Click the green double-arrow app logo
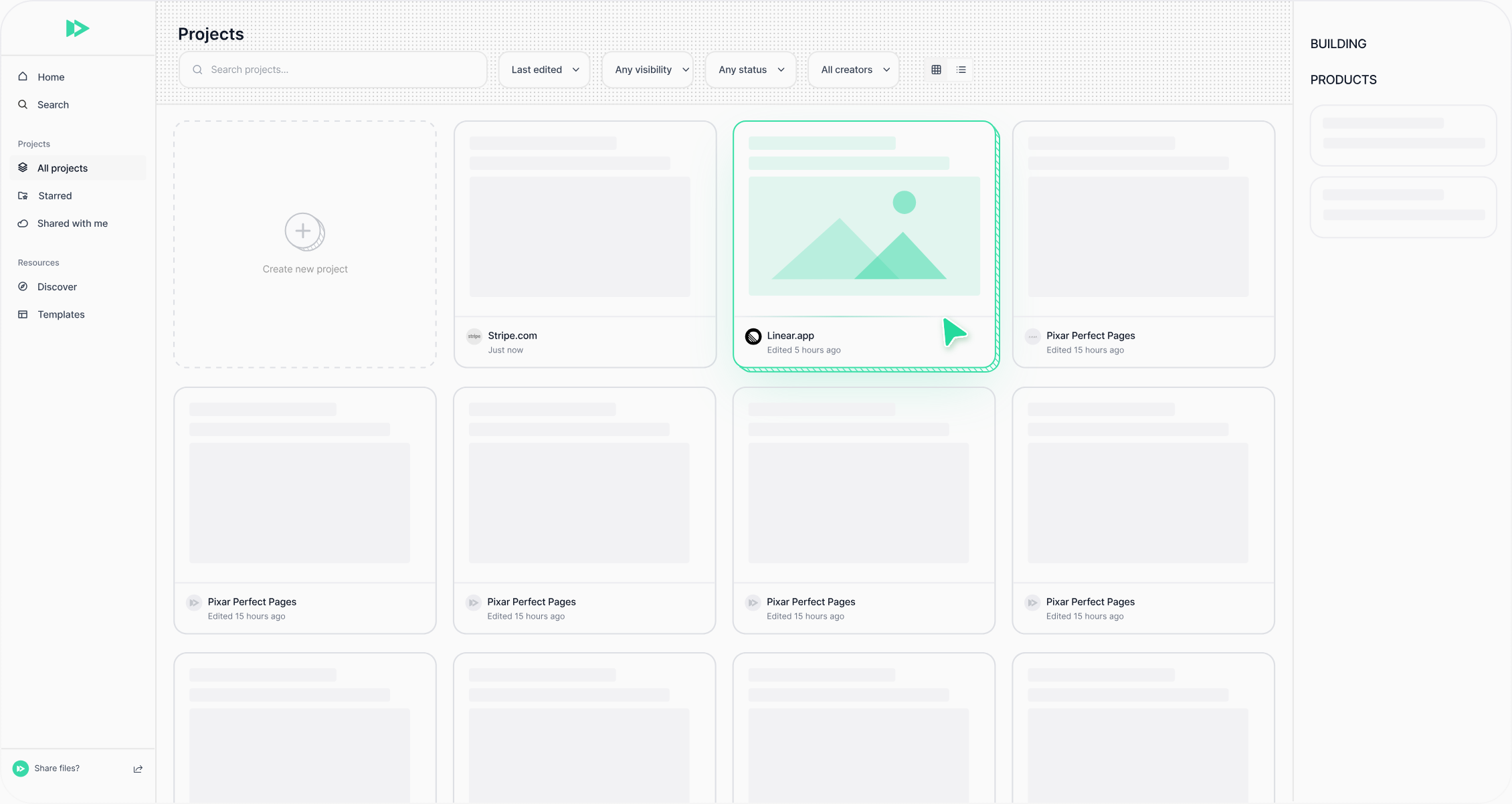The height and width of the screenshot is (804, 1512). pyautogui.click(x=78, y=28)
